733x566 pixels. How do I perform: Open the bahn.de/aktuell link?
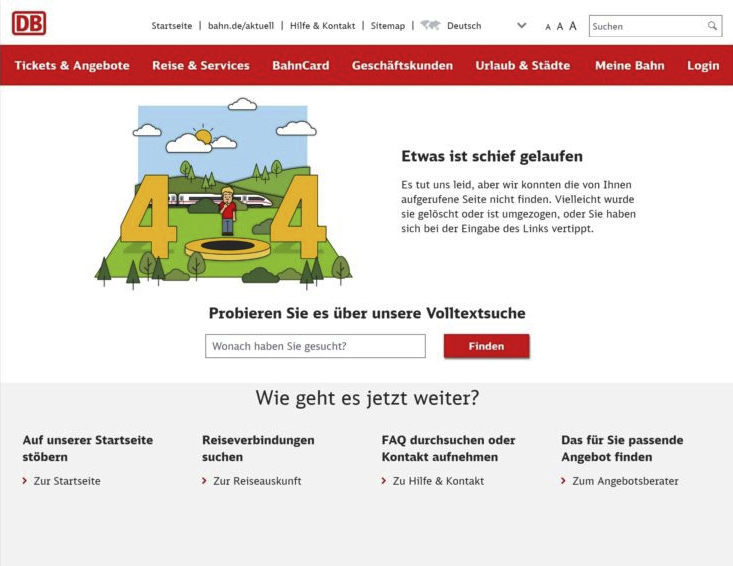click(x=241, y=26)
